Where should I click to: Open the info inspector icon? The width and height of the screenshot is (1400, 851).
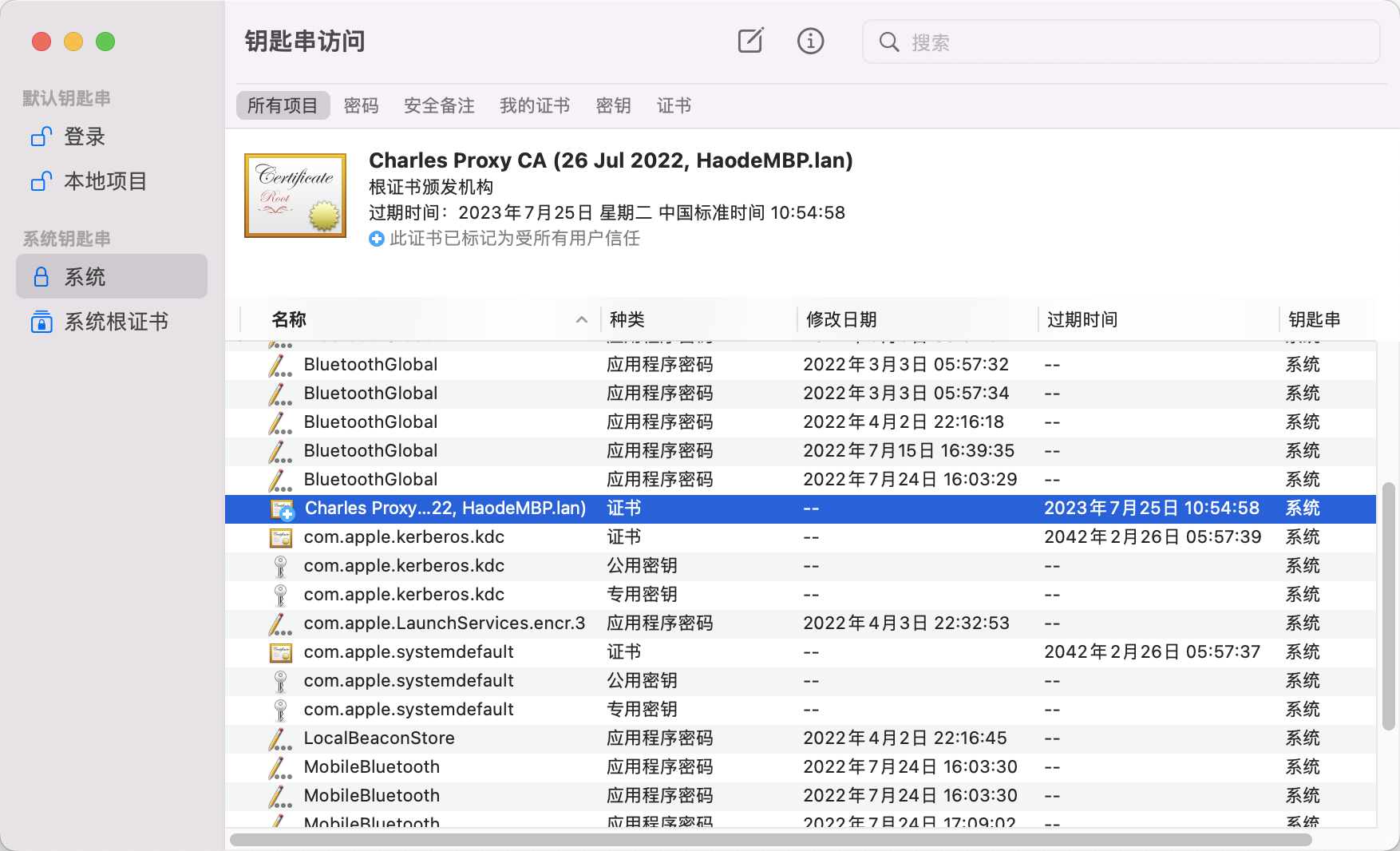[x=810, y=41]
